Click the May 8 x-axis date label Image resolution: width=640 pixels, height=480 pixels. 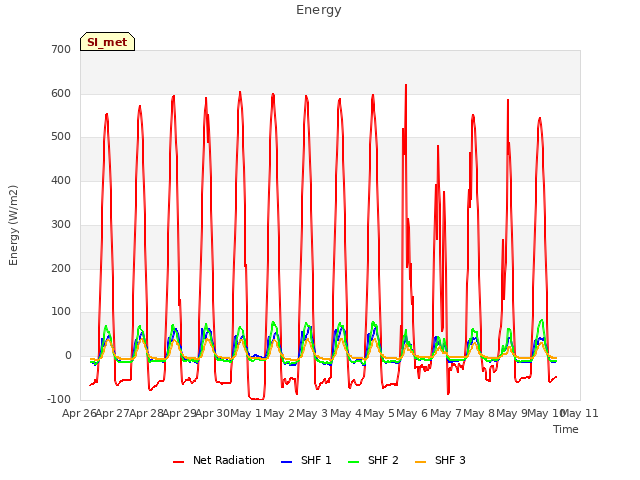tap(479, 413)
